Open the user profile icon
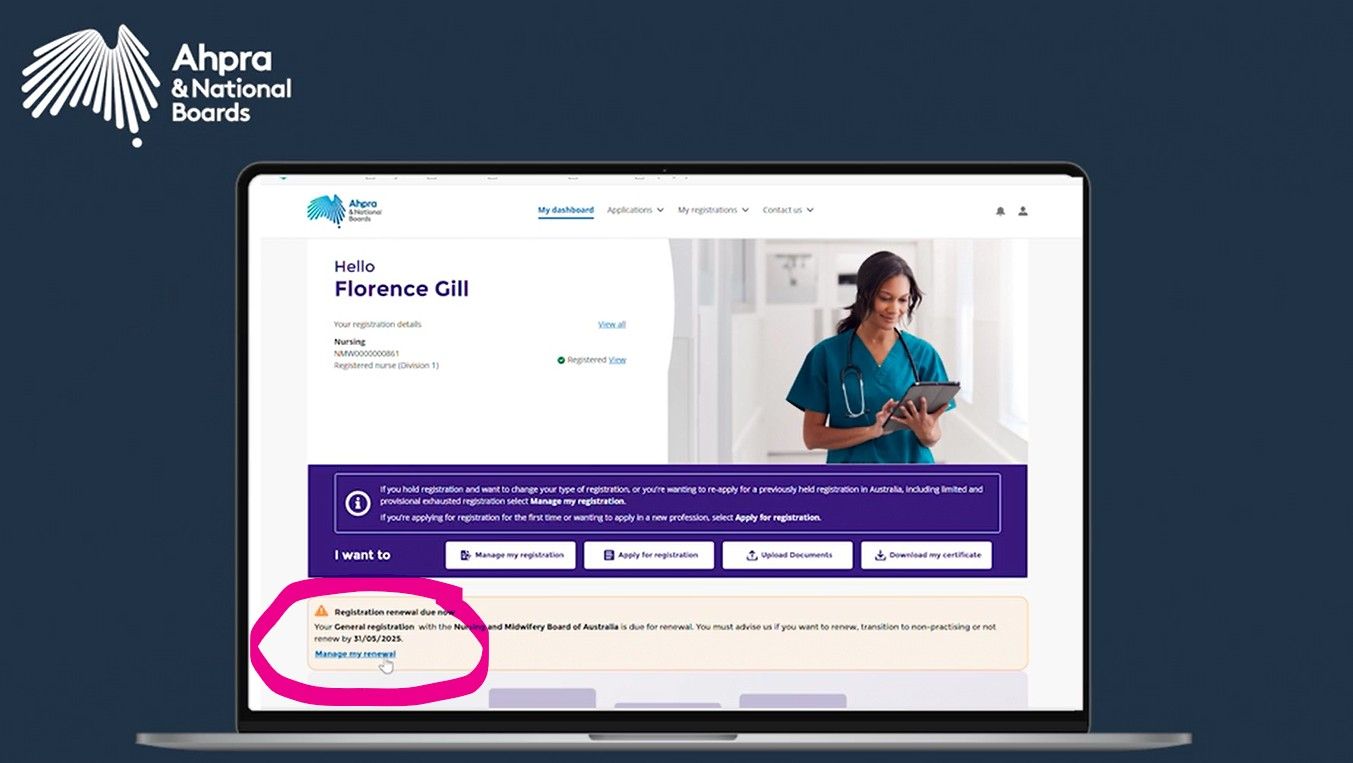The width and height of the screenshot is (1353, 763). pyautogui.click(x=1023, y=211)
